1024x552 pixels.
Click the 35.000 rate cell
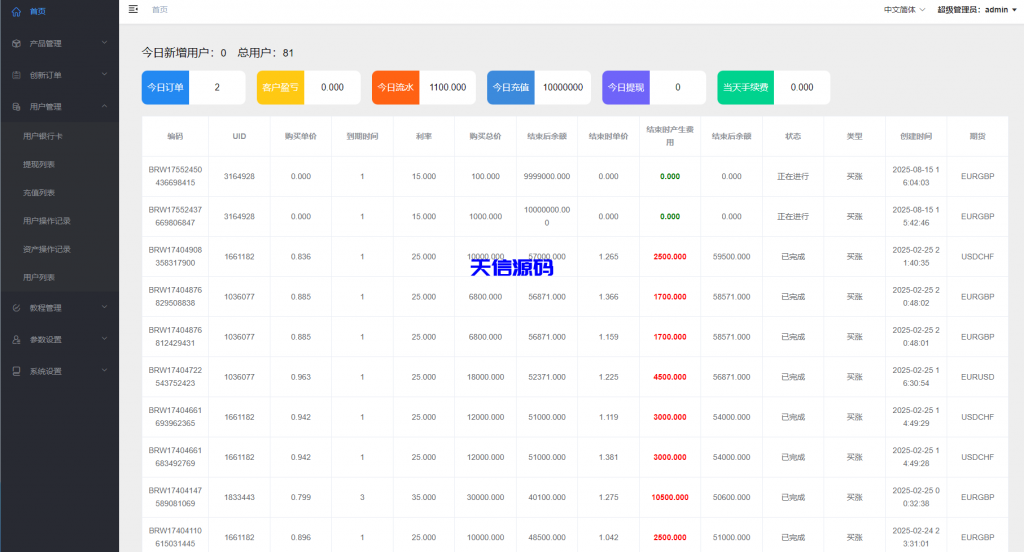point(424,497)
